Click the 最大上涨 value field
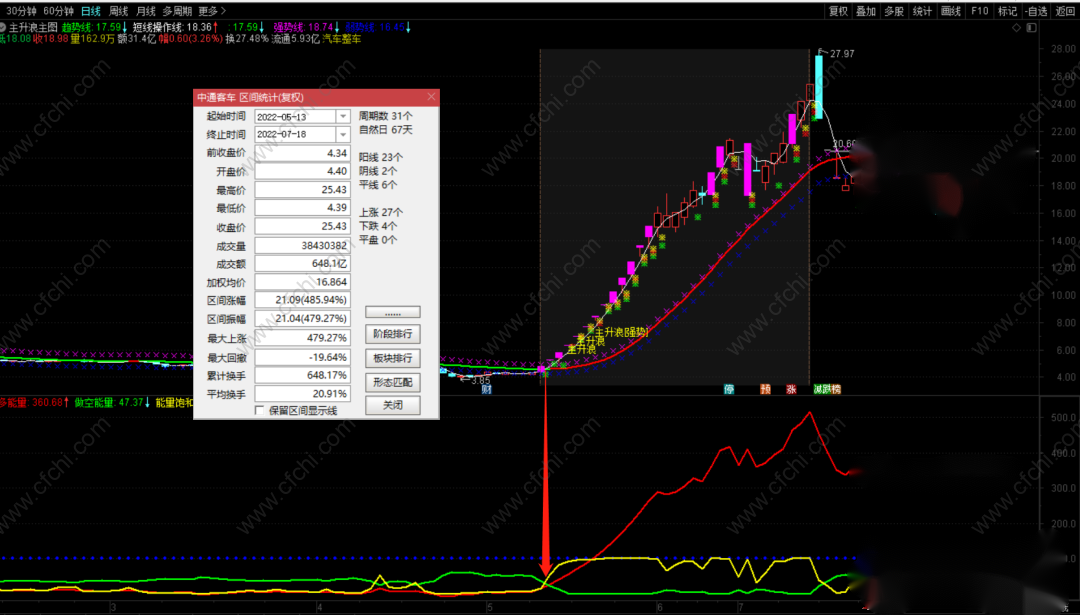The image size is (1080, 615). pos(302,338)
